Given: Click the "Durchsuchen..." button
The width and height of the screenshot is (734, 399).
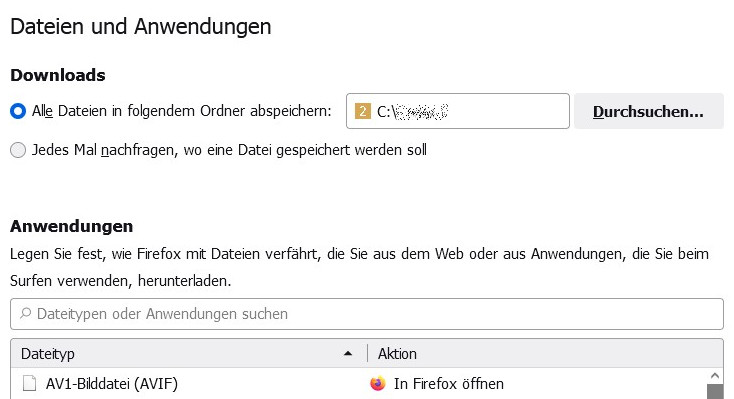Looking at the screenshot, I should click(x=649, y=111).
